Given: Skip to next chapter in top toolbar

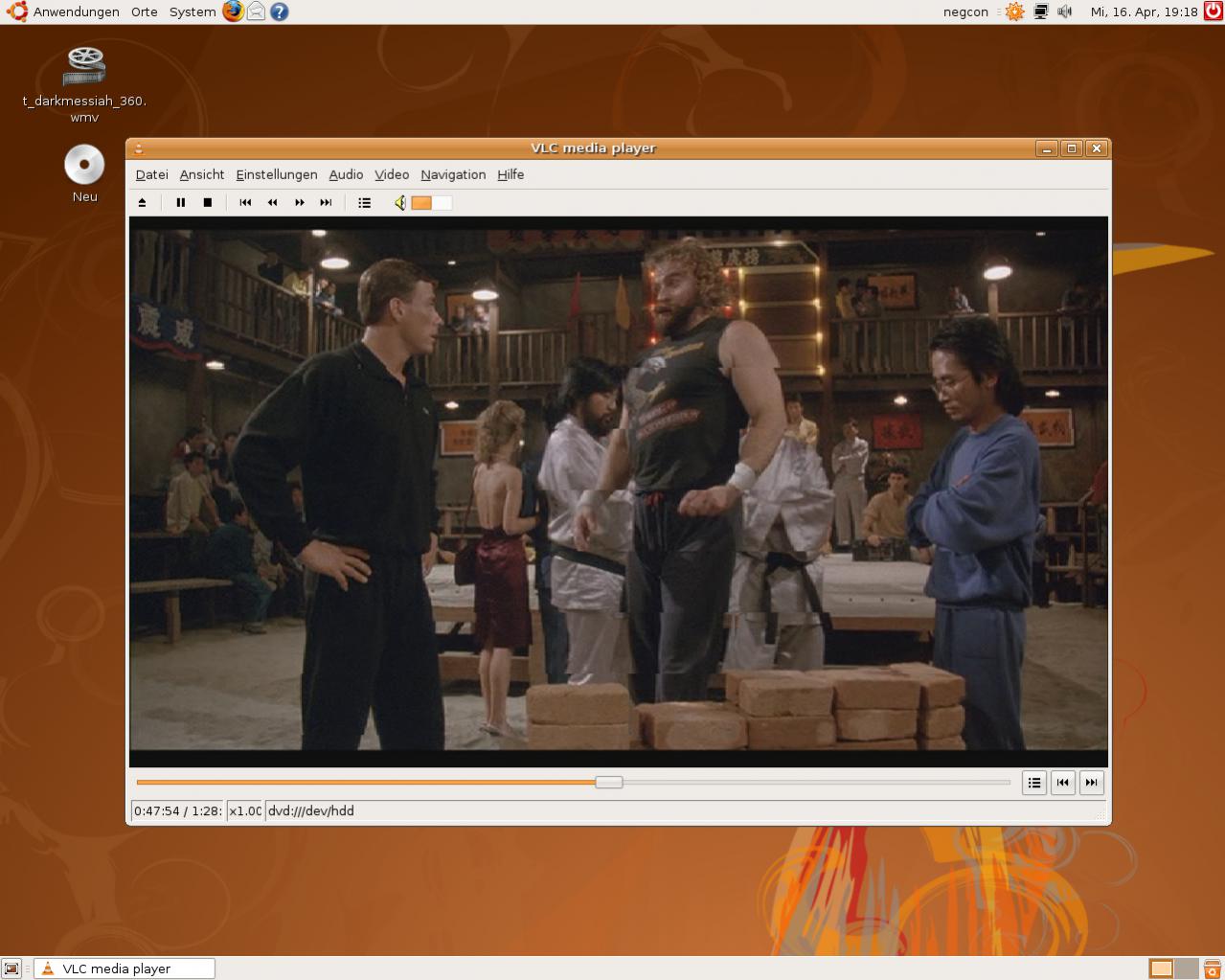Looking at the screenshot, I should pyautogui.click(x=326, y=202).
